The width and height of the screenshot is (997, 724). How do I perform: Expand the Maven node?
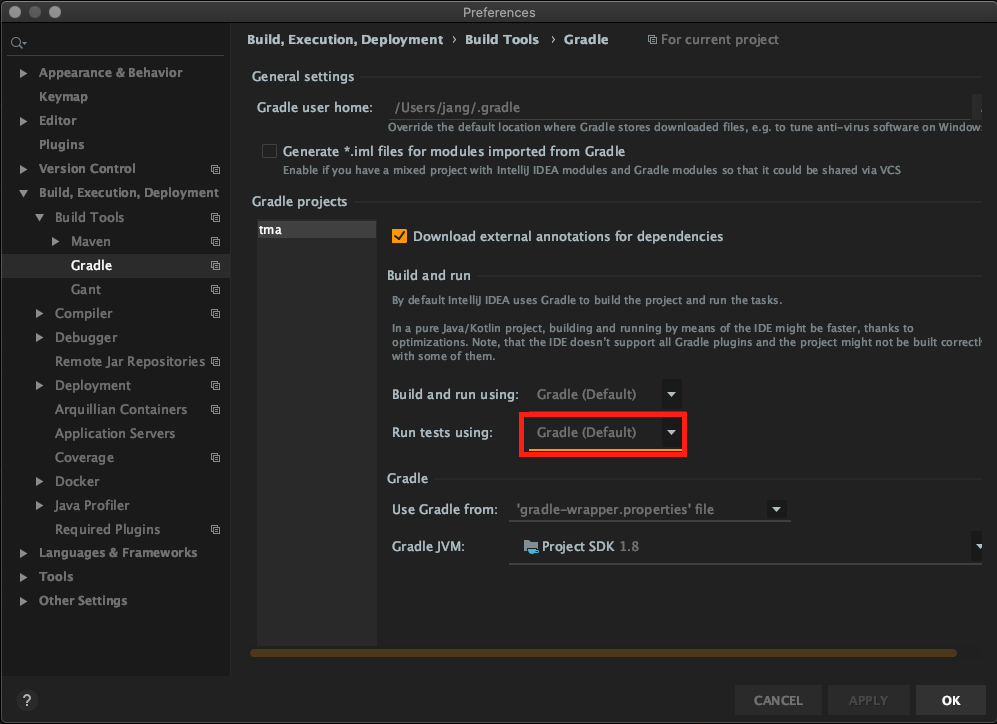click(55, 242)
